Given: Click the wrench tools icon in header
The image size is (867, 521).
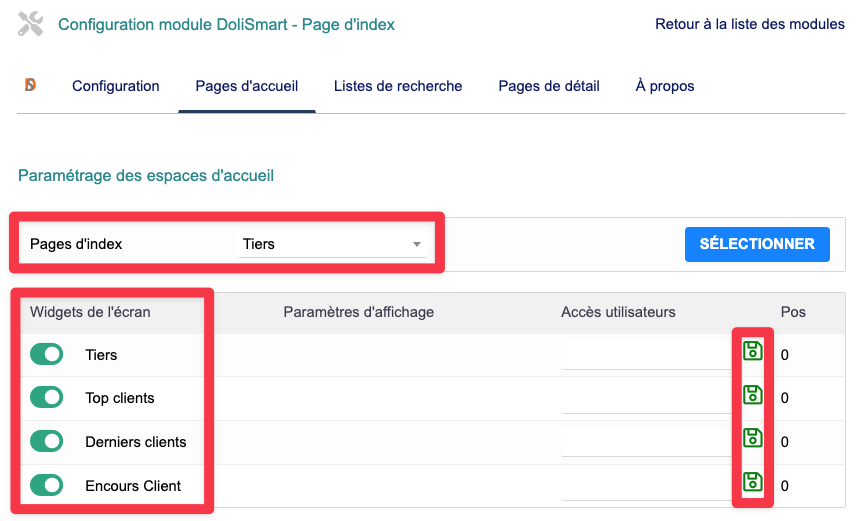Looking at the screenshot, I should pyautogui.click(x=31, y=25).
